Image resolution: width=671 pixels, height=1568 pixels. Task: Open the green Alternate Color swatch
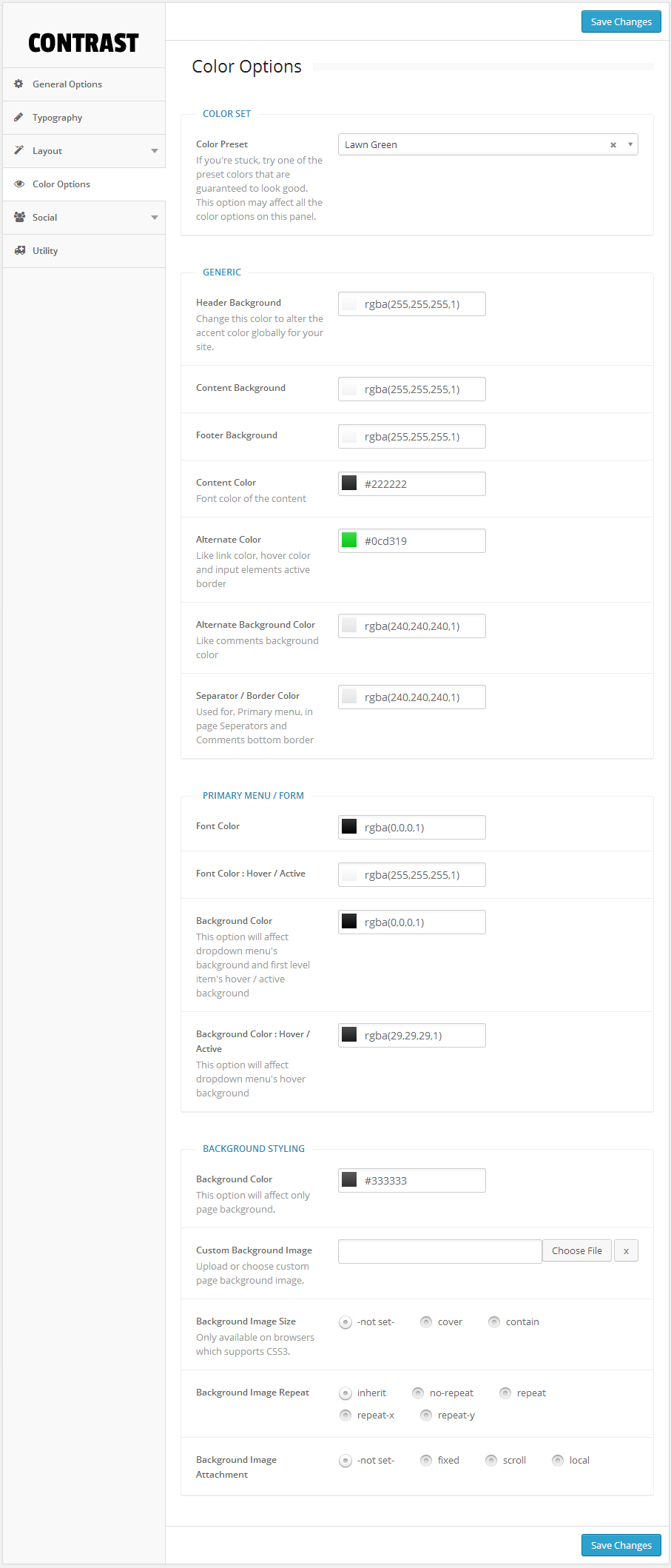point(349,540)
